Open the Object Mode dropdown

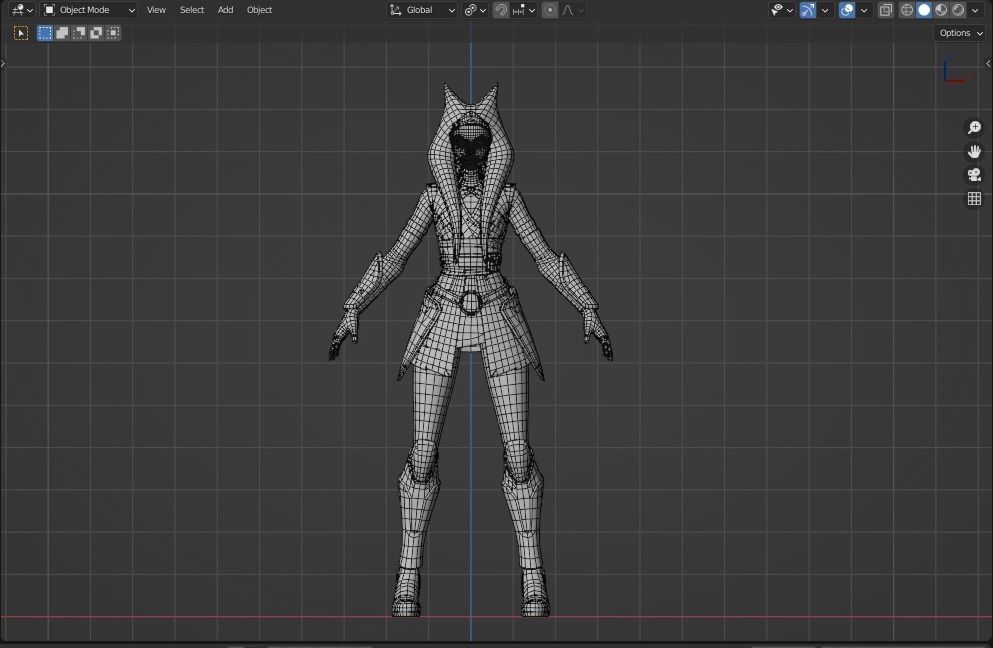click(89, 10)
